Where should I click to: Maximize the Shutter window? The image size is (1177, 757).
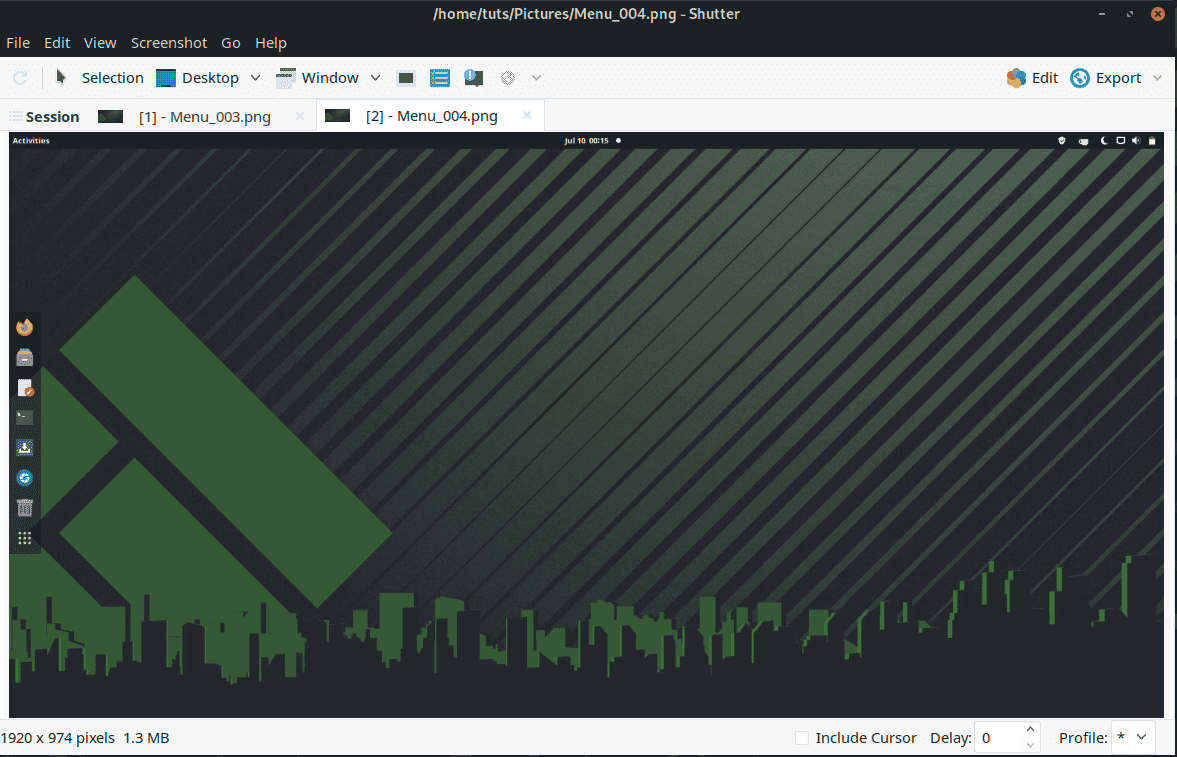(x=1130, y=14)
